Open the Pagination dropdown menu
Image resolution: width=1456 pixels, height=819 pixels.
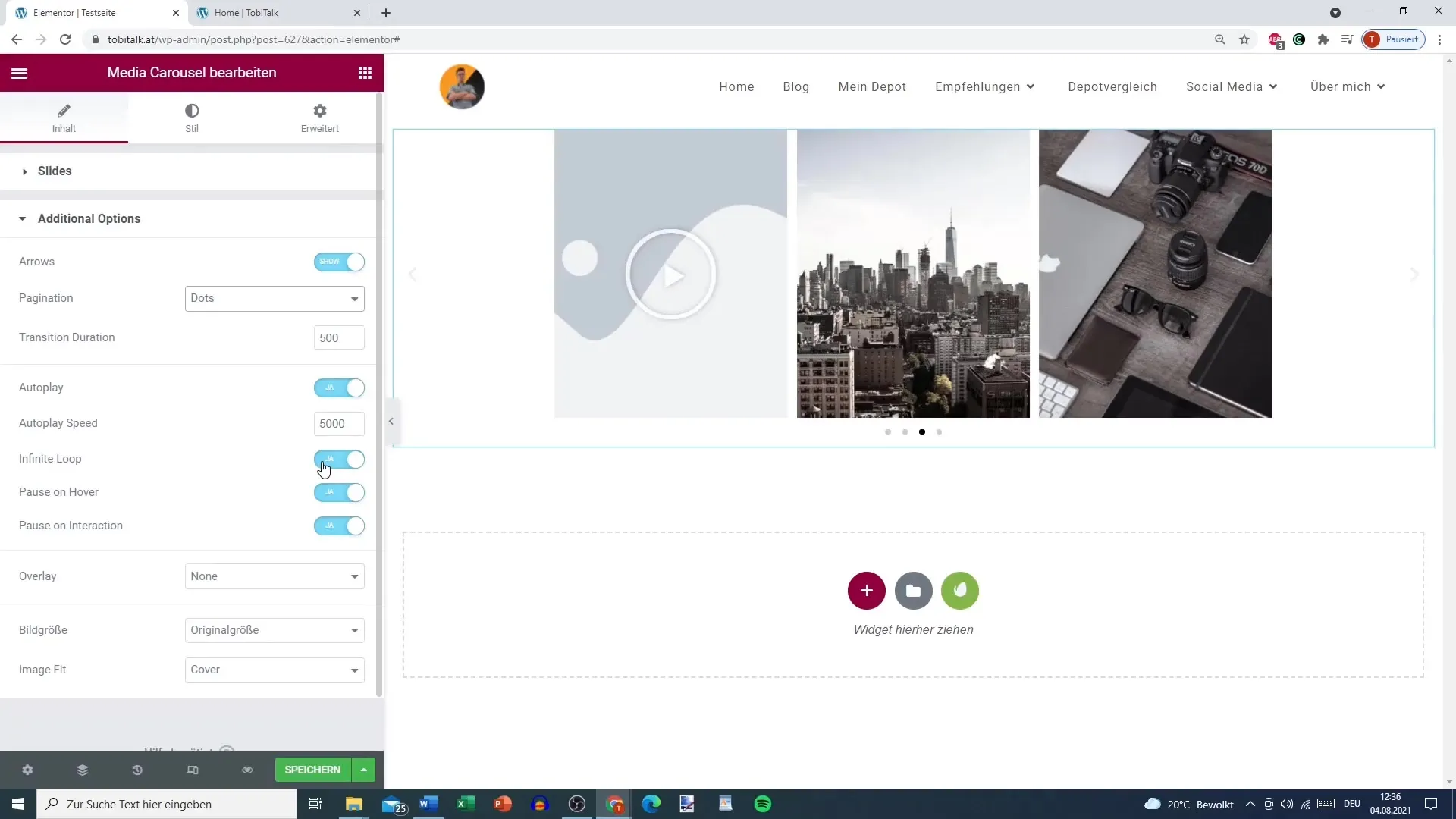pos(275,297)
